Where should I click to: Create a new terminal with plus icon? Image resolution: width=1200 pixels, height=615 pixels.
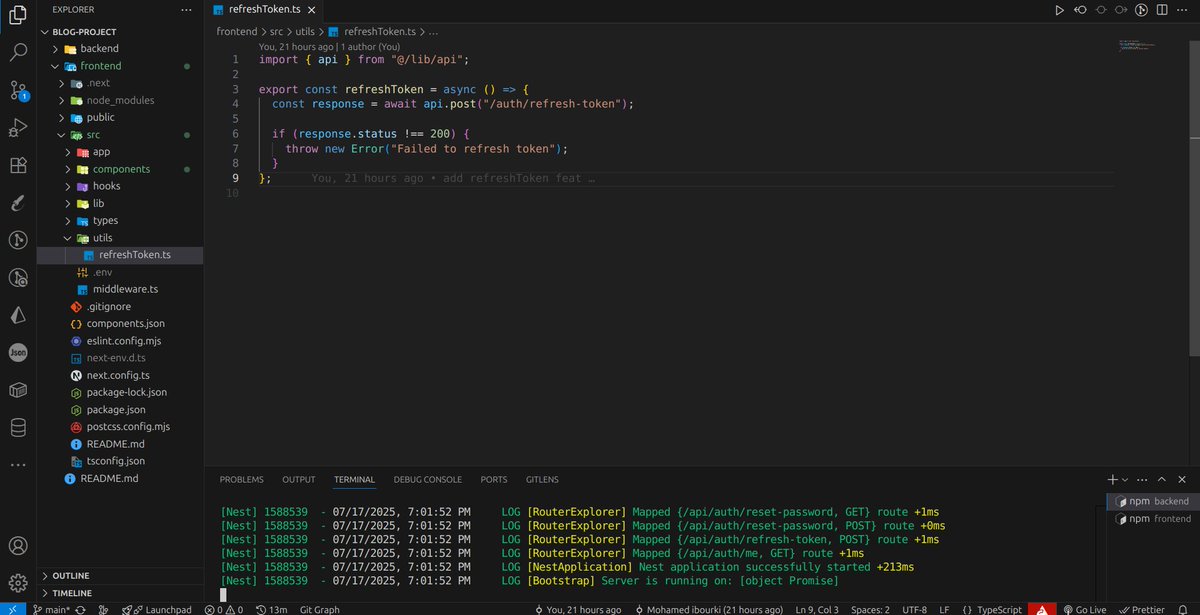(x=1112, y=480)
